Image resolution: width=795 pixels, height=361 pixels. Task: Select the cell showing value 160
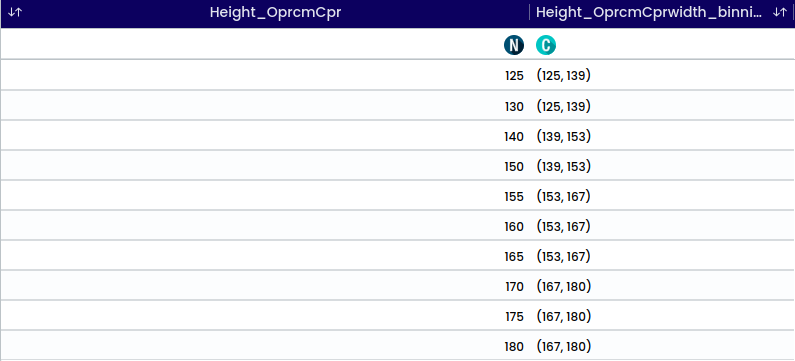tap(265, 226)
